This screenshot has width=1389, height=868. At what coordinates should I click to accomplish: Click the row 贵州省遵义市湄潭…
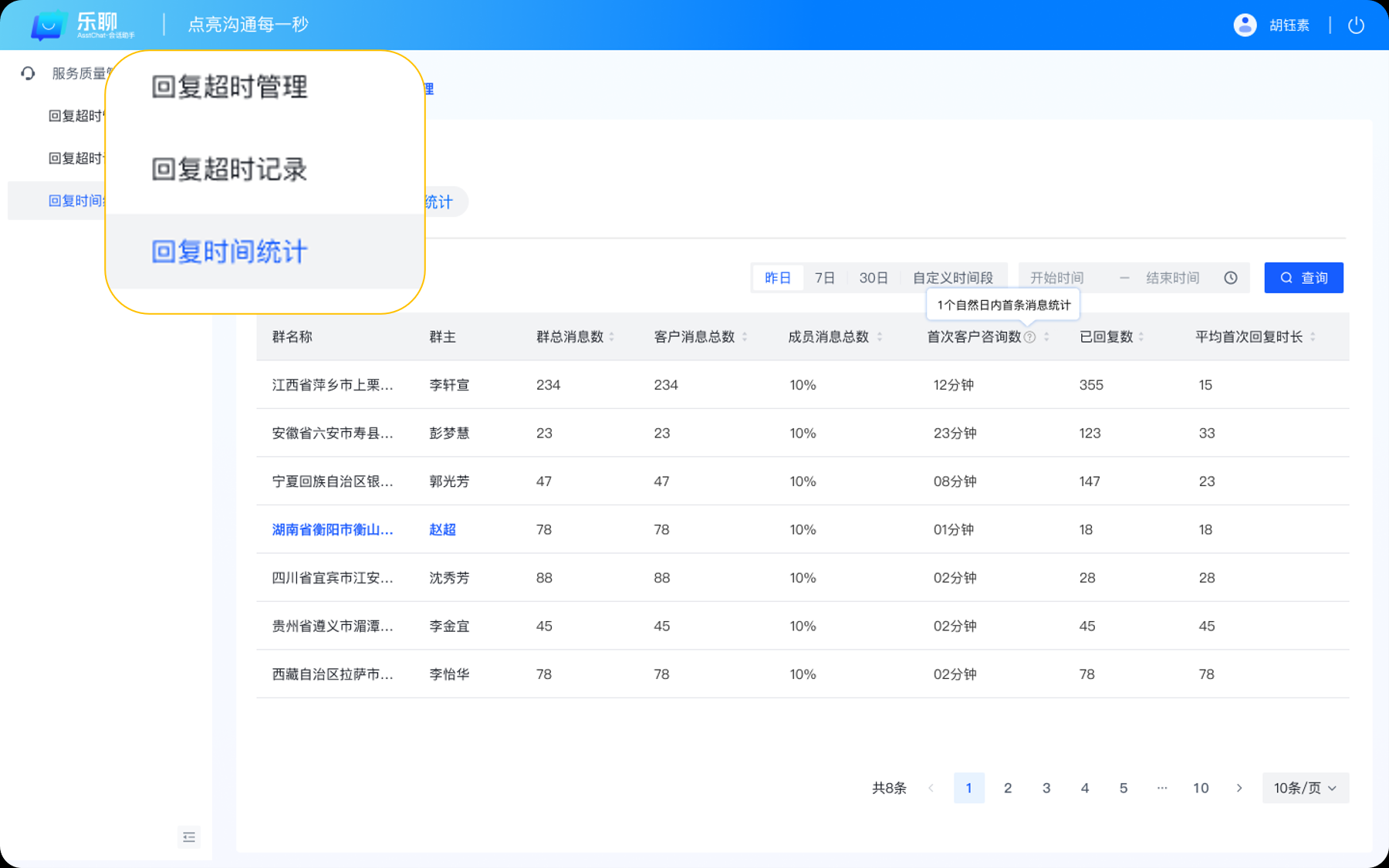pos(803,626)
